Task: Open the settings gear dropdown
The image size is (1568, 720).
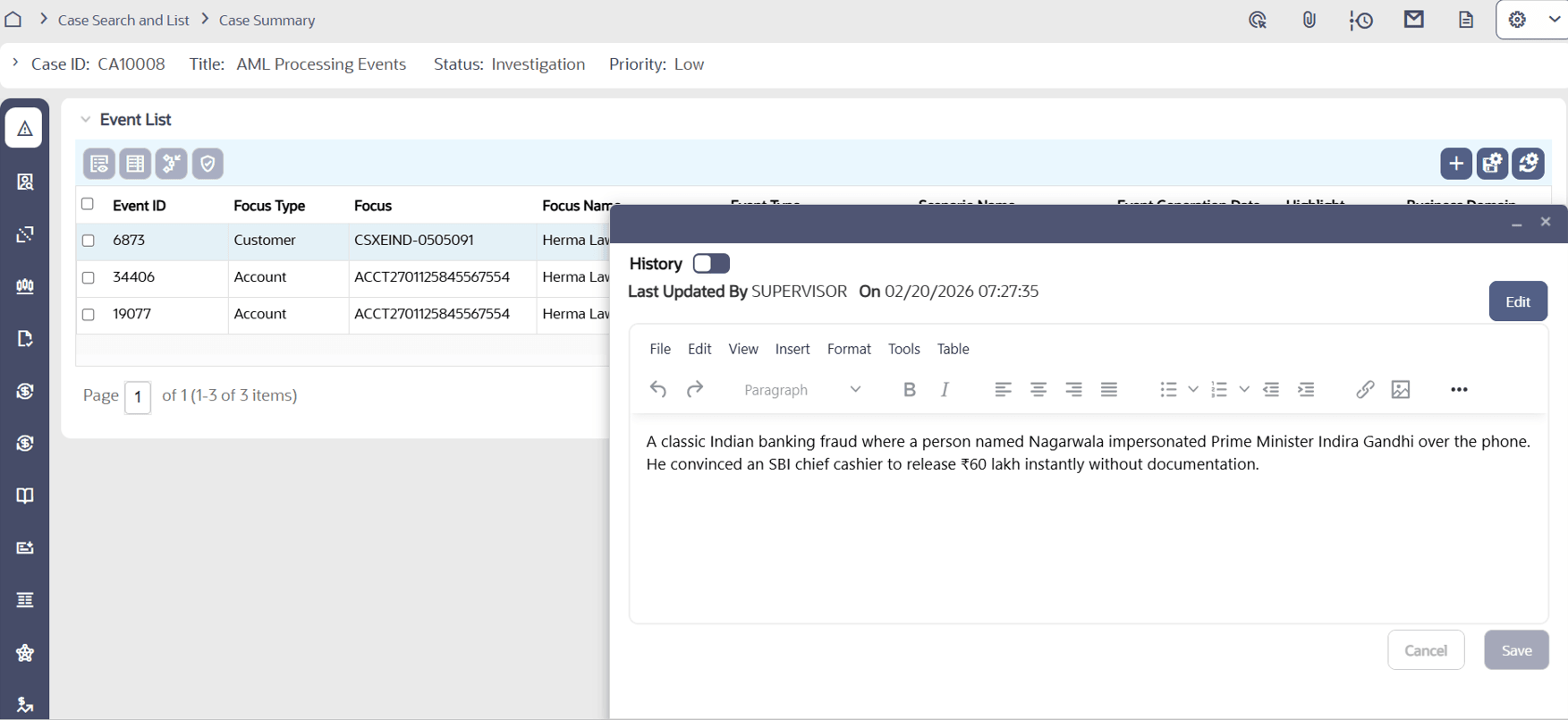Action: pos(1533,20)
